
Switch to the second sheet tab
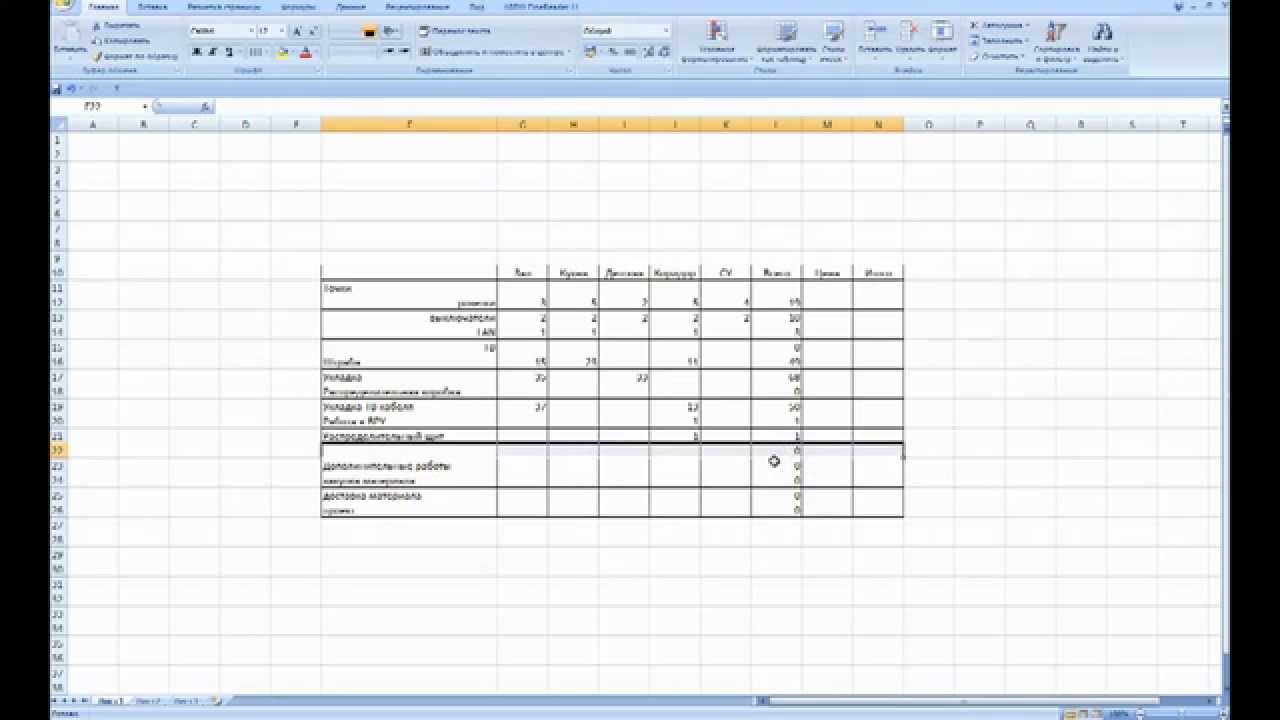coord(147,701)
